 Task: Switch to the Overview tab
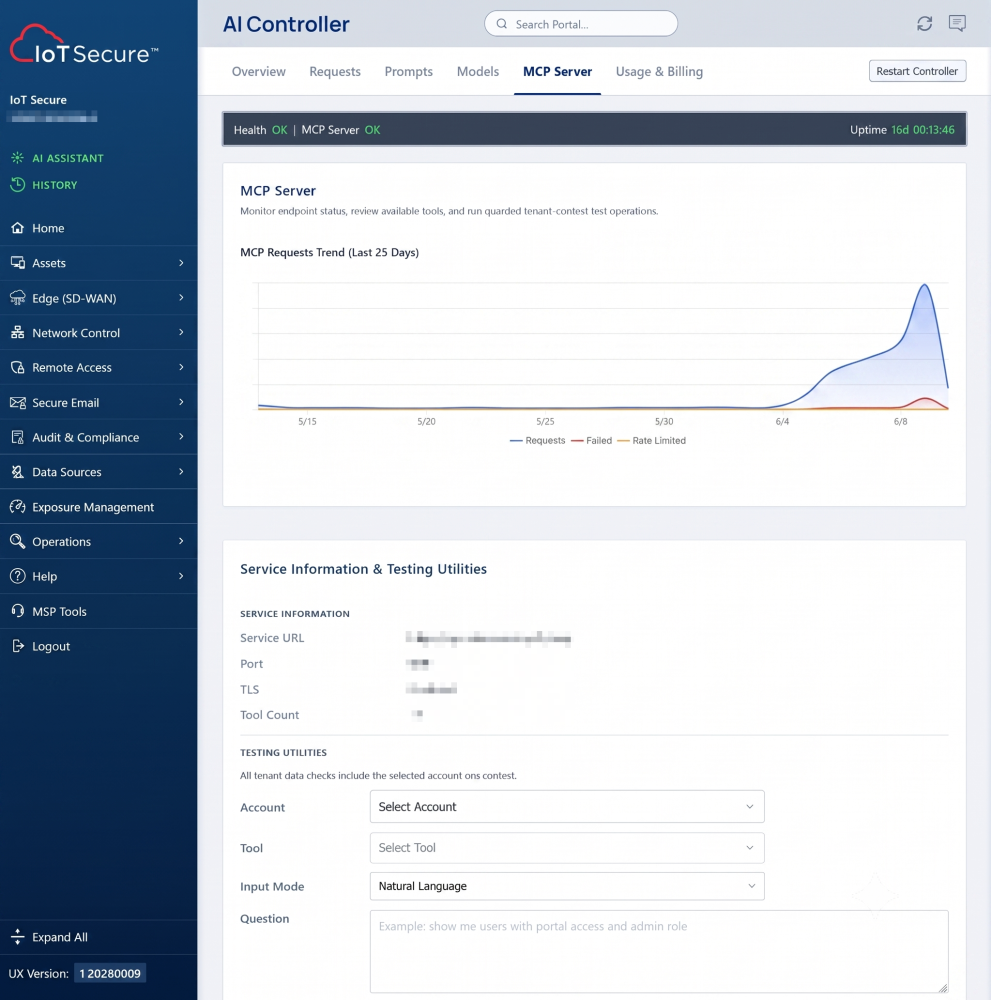[258, 71]
